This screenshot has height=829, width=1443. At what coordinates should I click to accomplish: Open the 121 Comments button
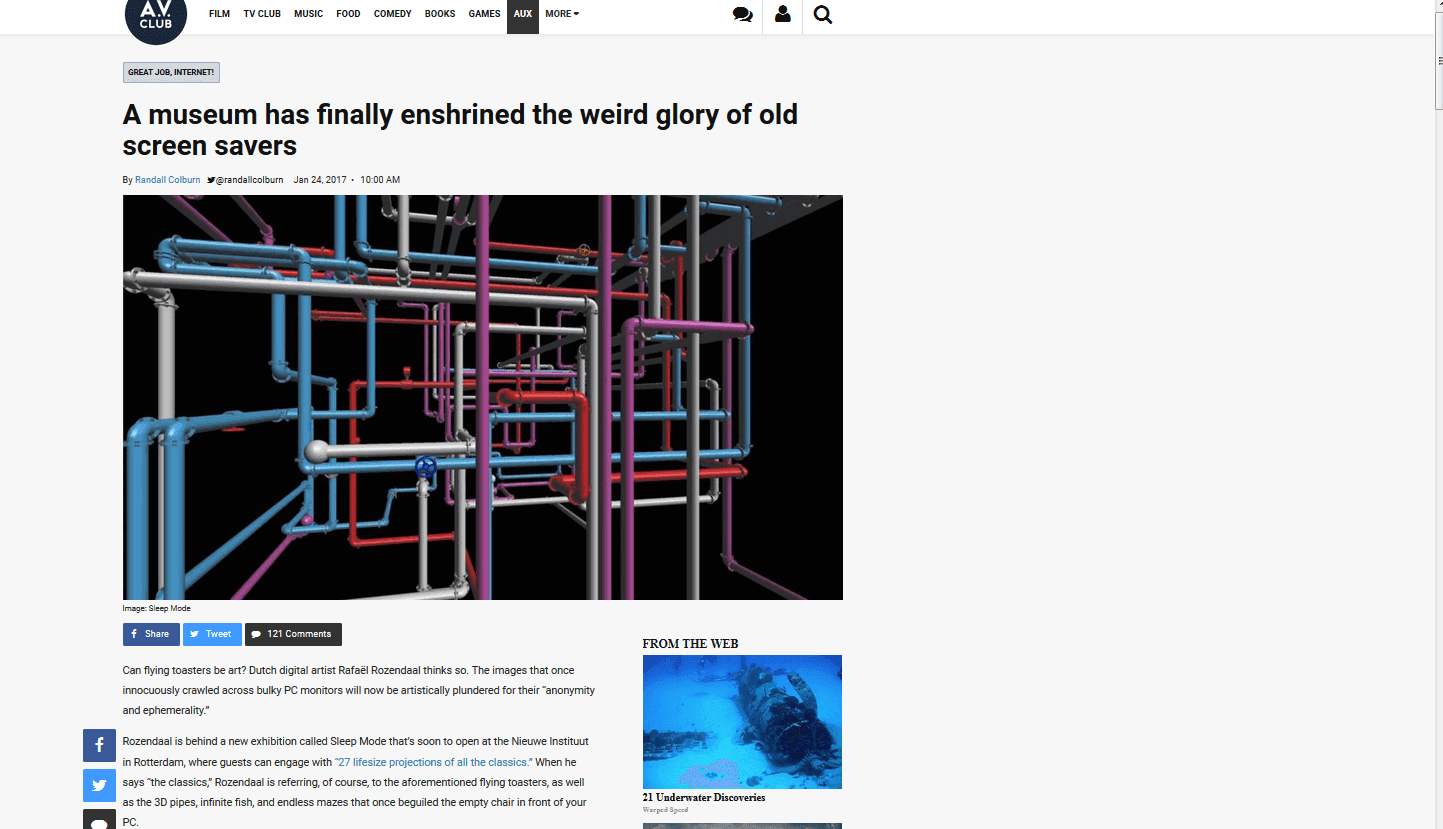[x=293, y=634]
